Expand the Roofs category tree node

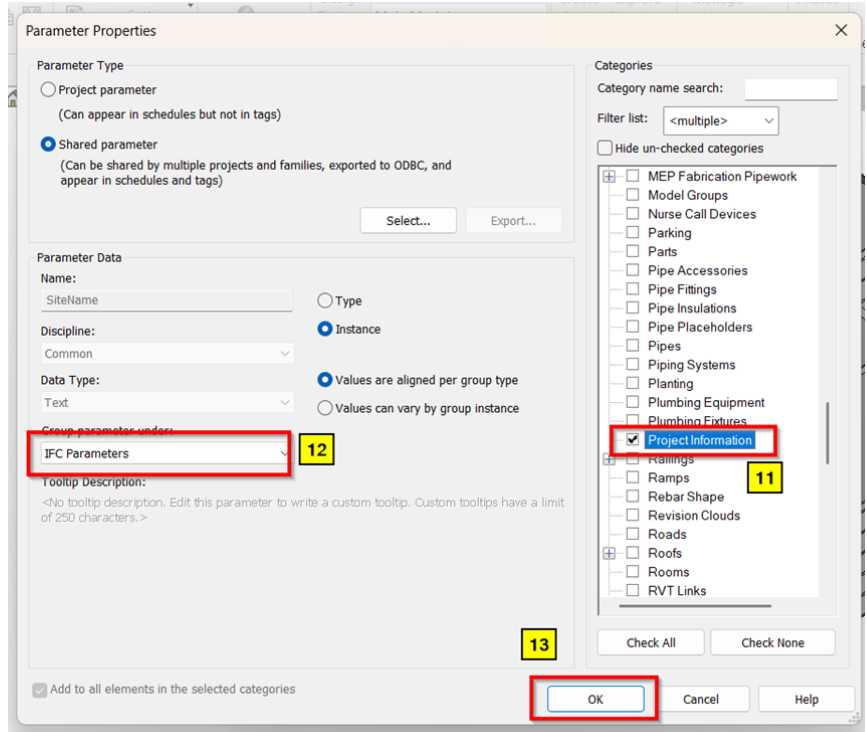[609, 553]
